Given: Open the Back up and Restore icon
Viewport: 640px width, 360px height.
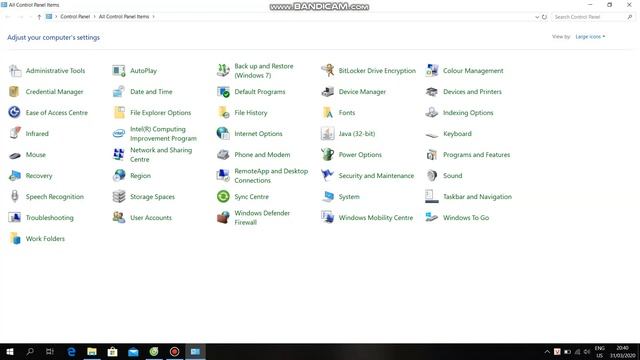Looking at the screenshot, I should click(x=223, y=71).
